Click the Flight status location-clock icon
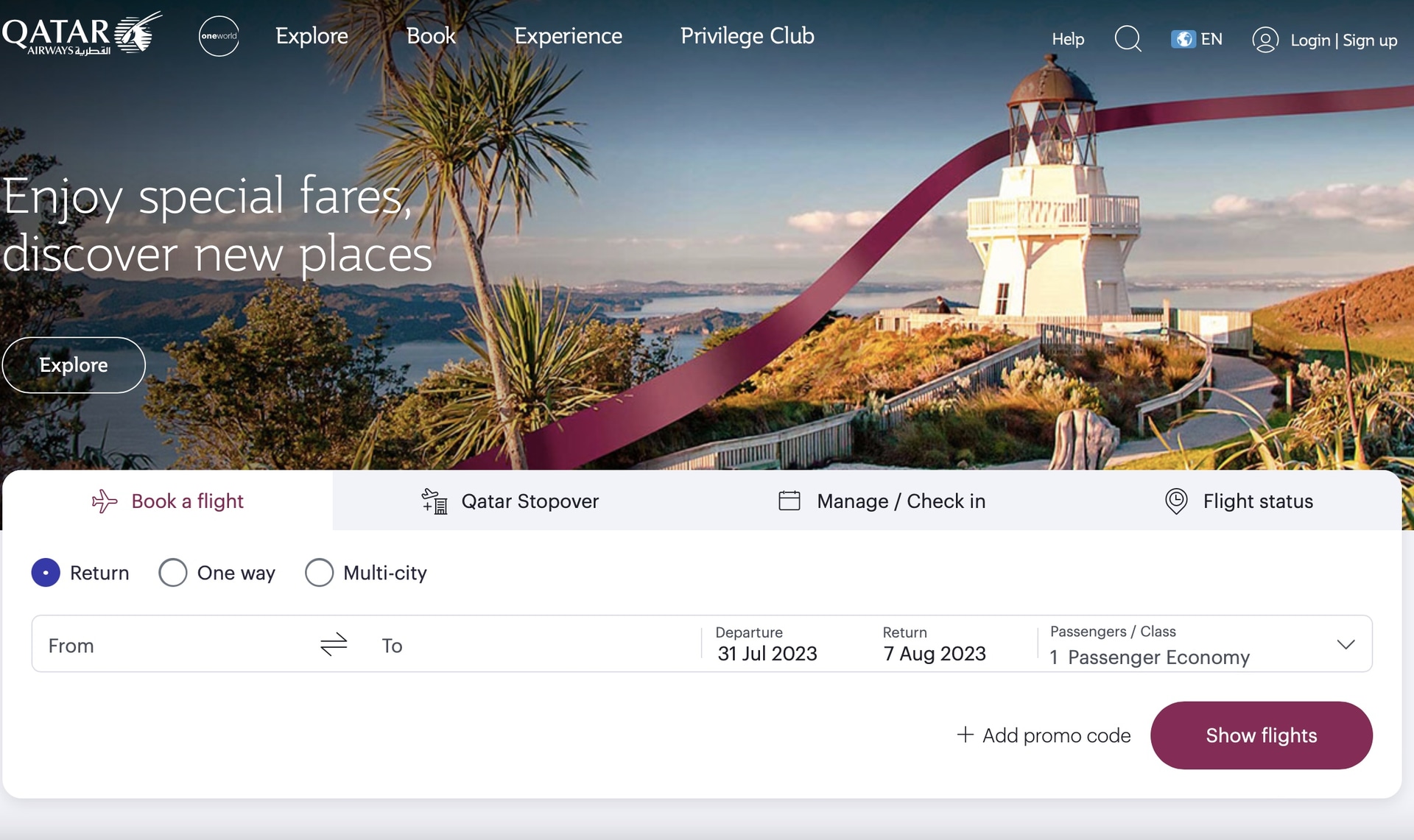1414x840 pixels. tap(1176, 501)
